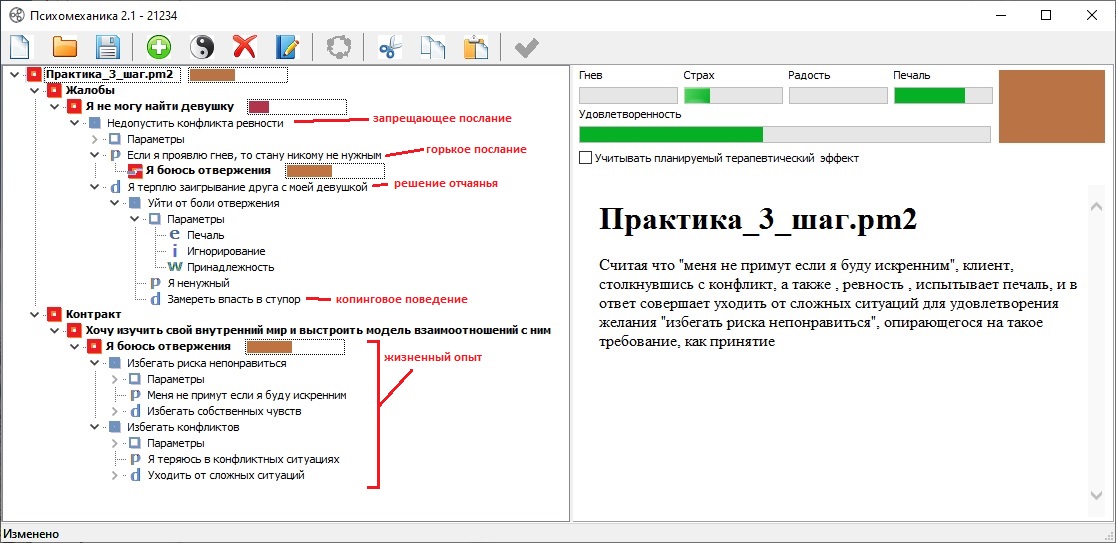Expand 'Избегать собственных чувств' node
1116x543 pixels.
[114, 411]
